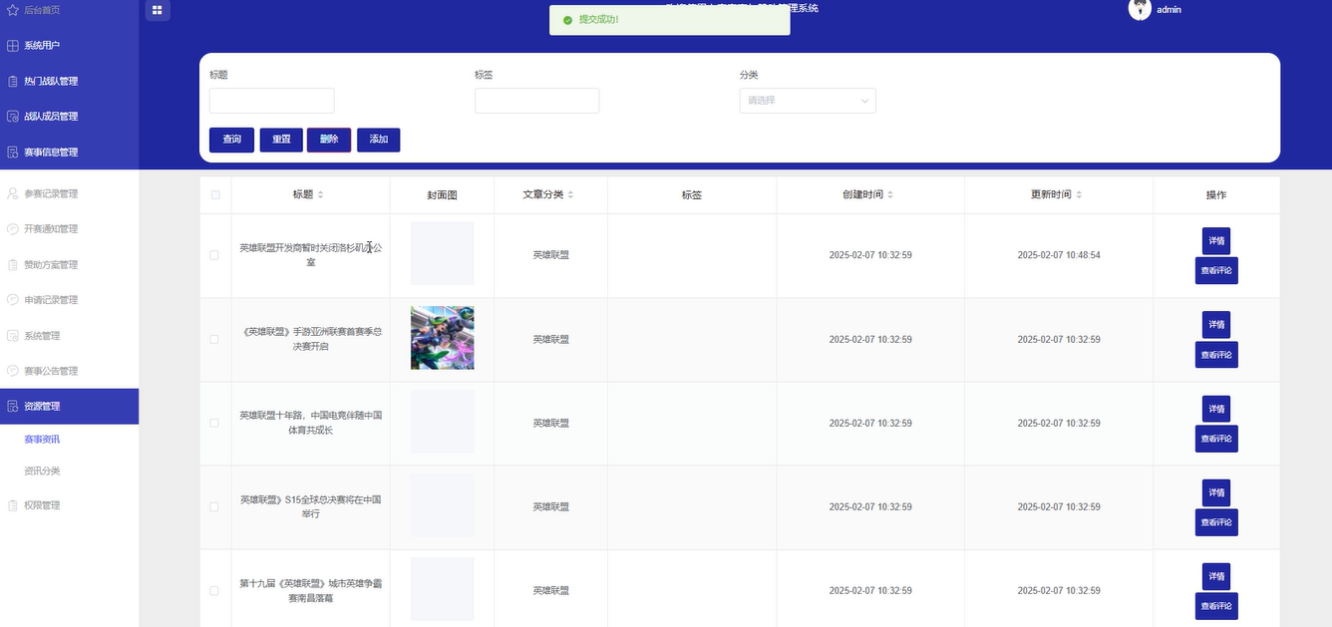Focus the 标签 search input field
Screen dimensions: 1332x627
tap(536, 100)
